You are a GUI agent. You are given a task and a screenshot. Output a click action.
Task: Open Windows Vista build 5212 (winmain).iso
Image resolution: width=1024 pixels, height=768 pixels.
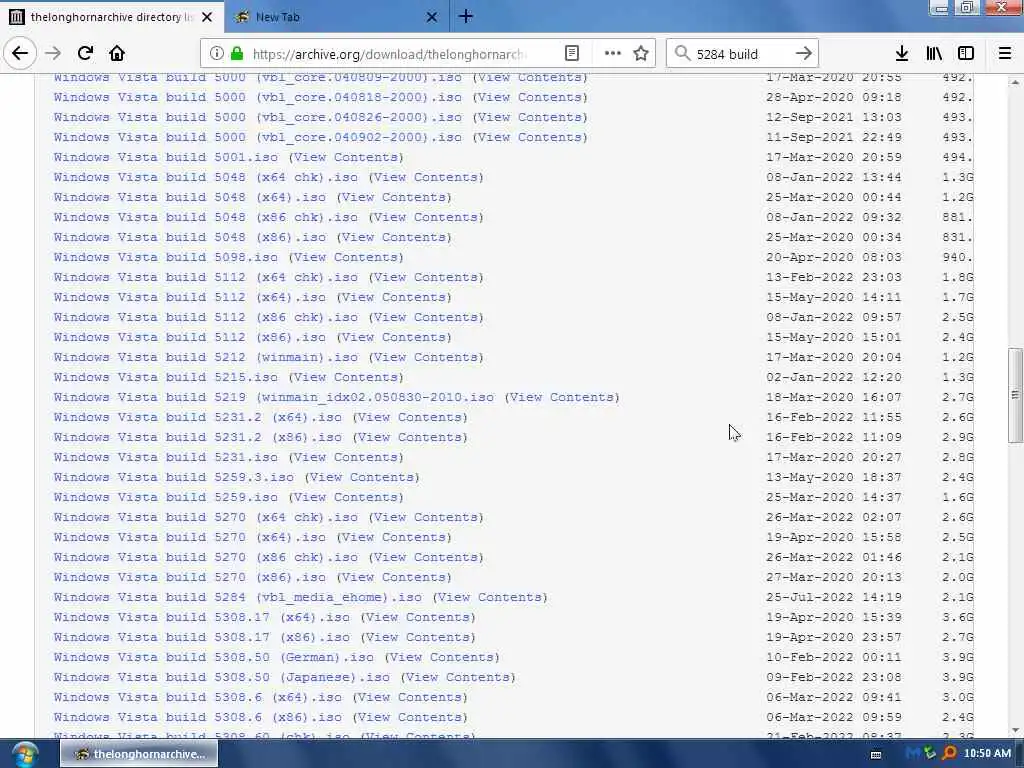pyautogui.click(x=206, y=357)
